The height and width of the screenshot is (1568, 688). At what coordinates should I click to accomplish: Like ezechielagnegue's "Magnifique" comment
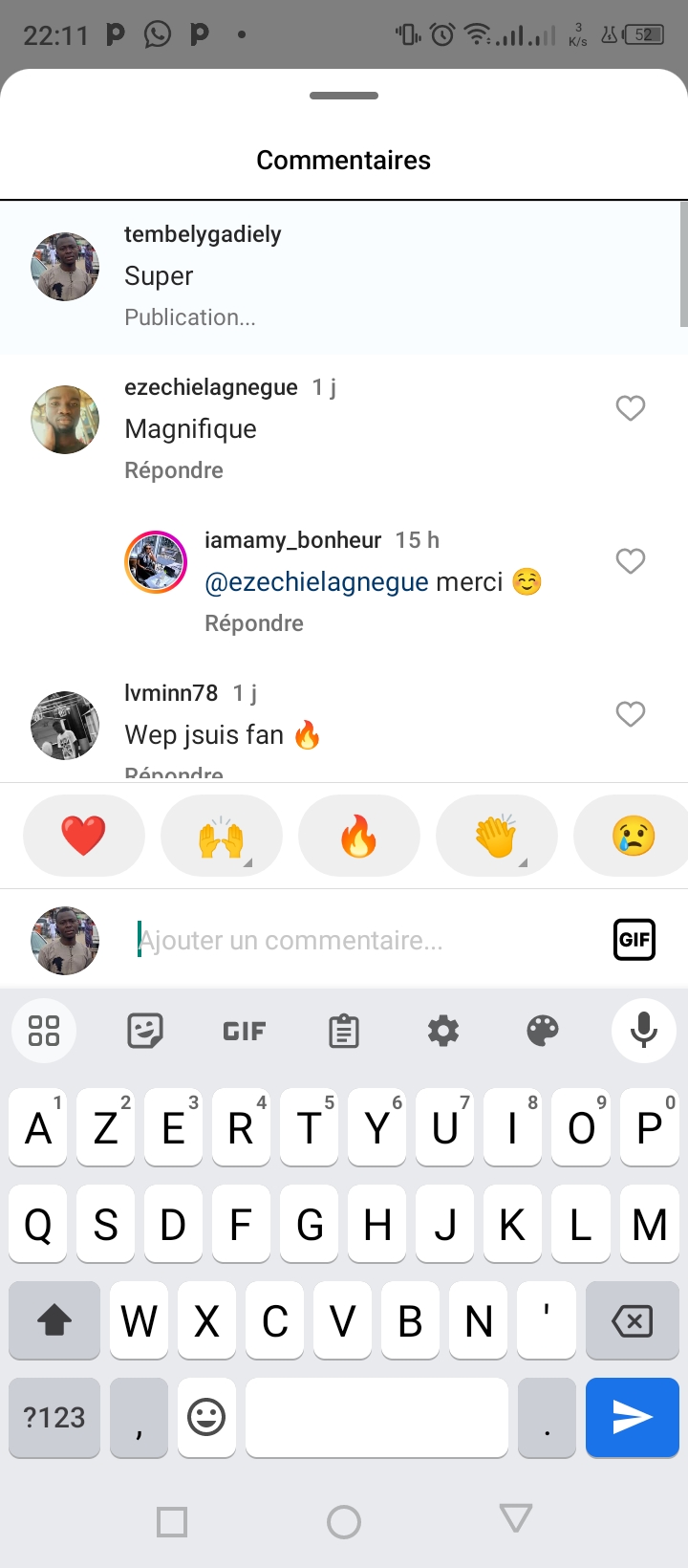pyautogui.click(x=631, y=408)
